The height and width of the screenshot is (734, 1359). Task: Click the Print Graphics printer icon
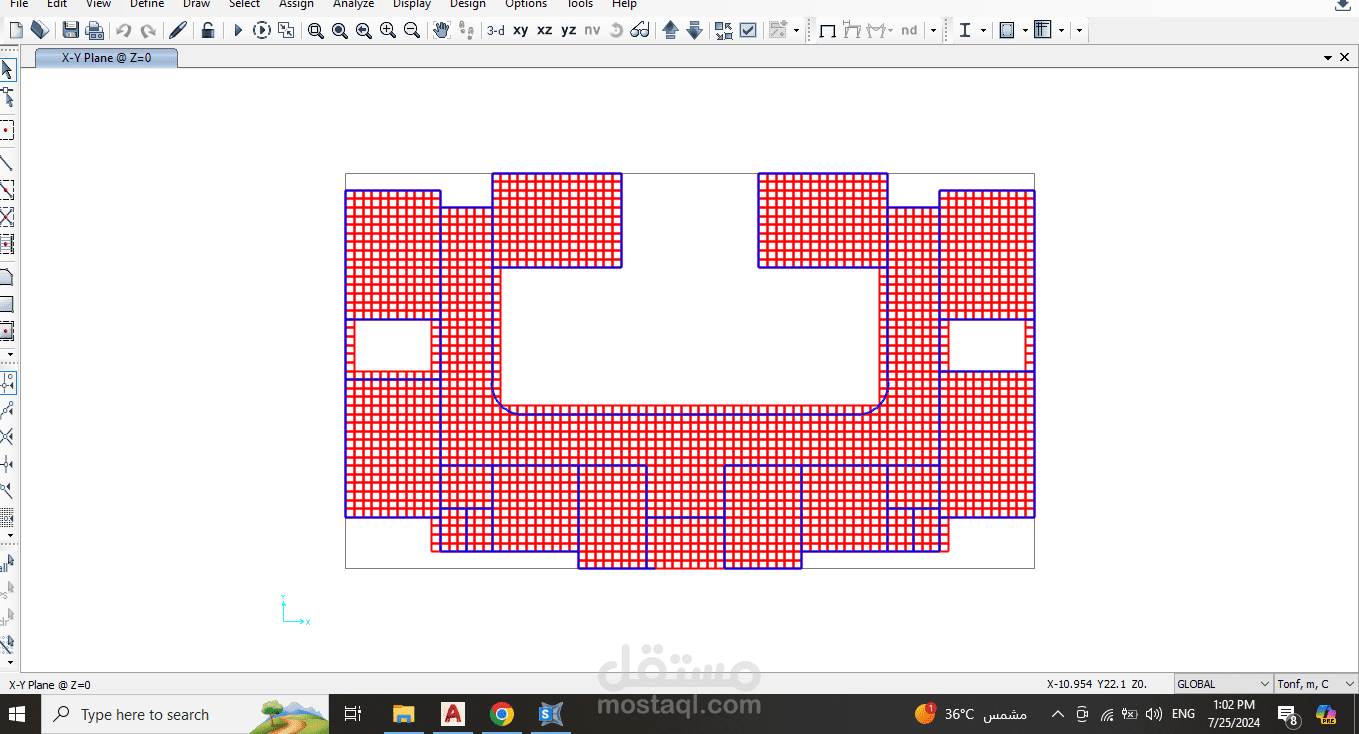coord(94,30)
